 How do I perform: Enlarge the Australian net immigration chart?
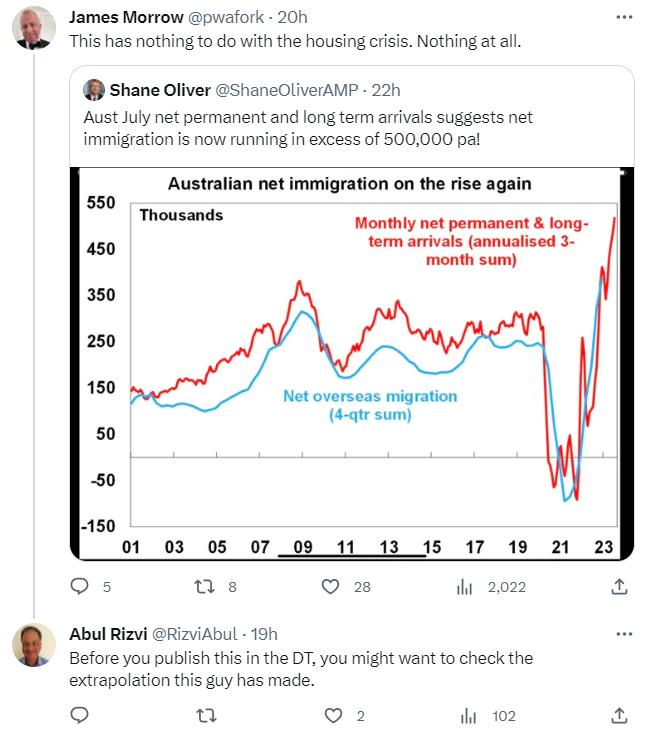(x=351, y=365)
